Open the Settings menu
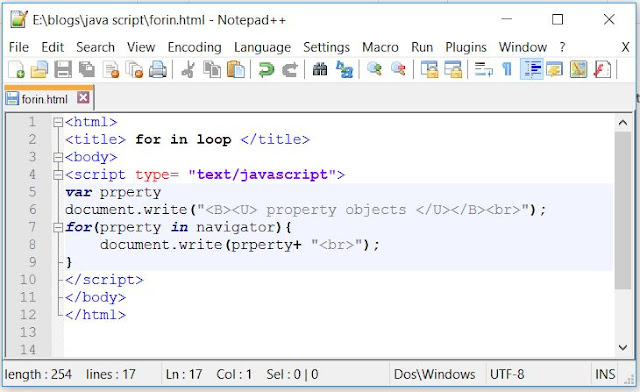640x392 pixels. (x=327, y=47)
